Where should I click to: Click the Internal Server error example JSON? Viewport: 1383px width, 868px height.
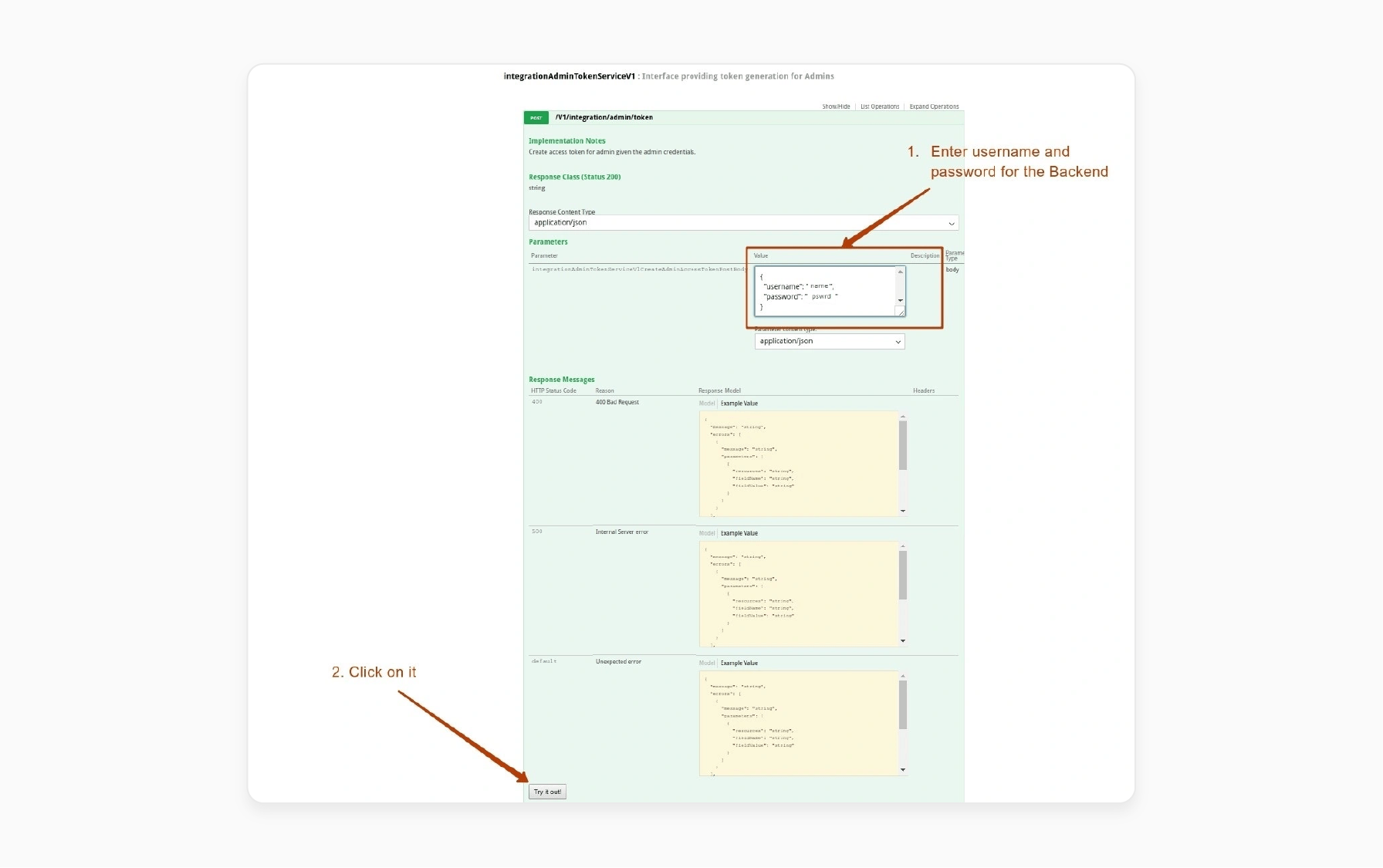pyautogui.click(x=799, y=593)
